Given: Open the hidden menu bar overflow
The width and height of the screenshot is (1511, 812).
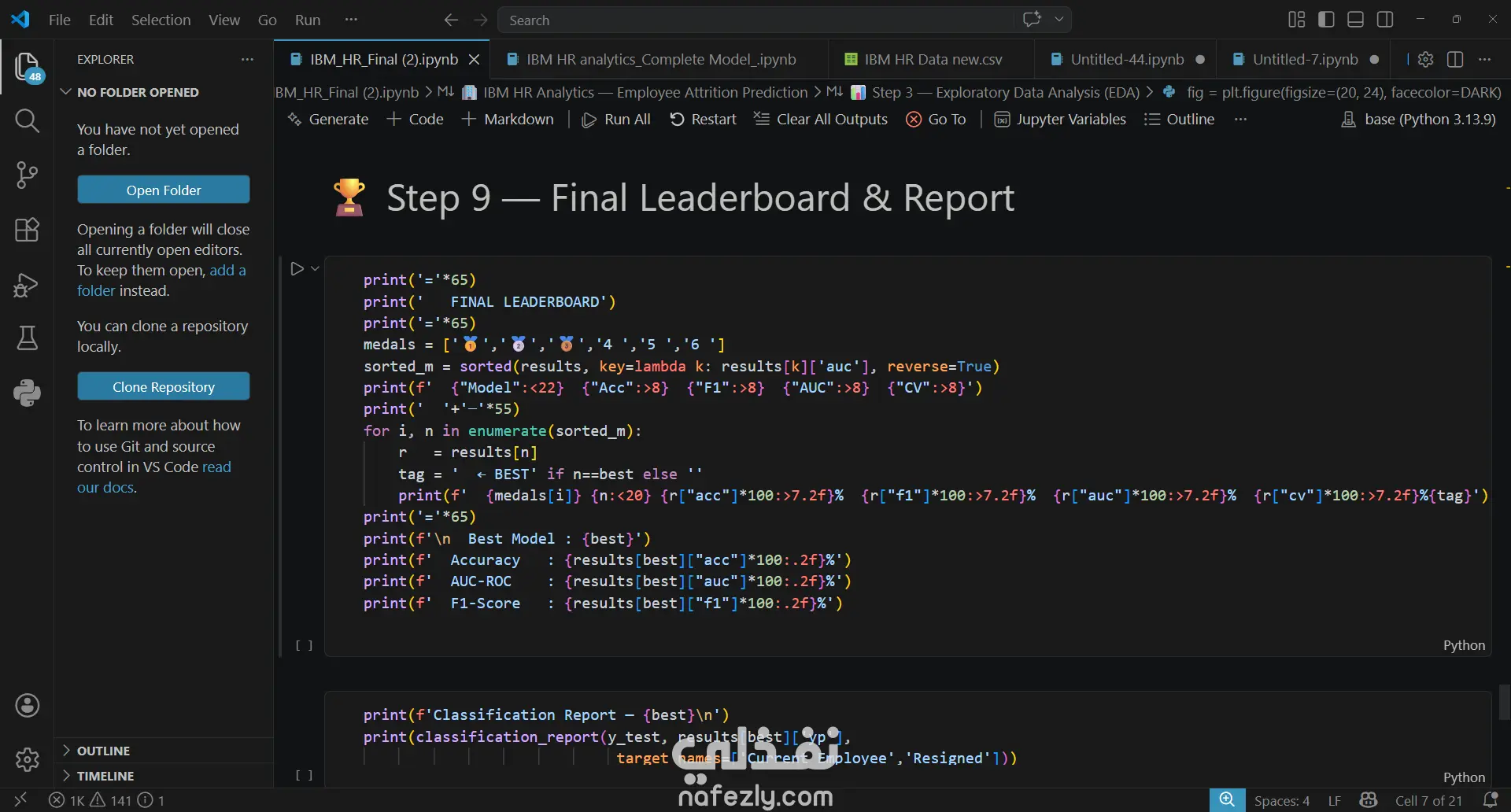Looking at the screenshot, I should click(351, 20).
